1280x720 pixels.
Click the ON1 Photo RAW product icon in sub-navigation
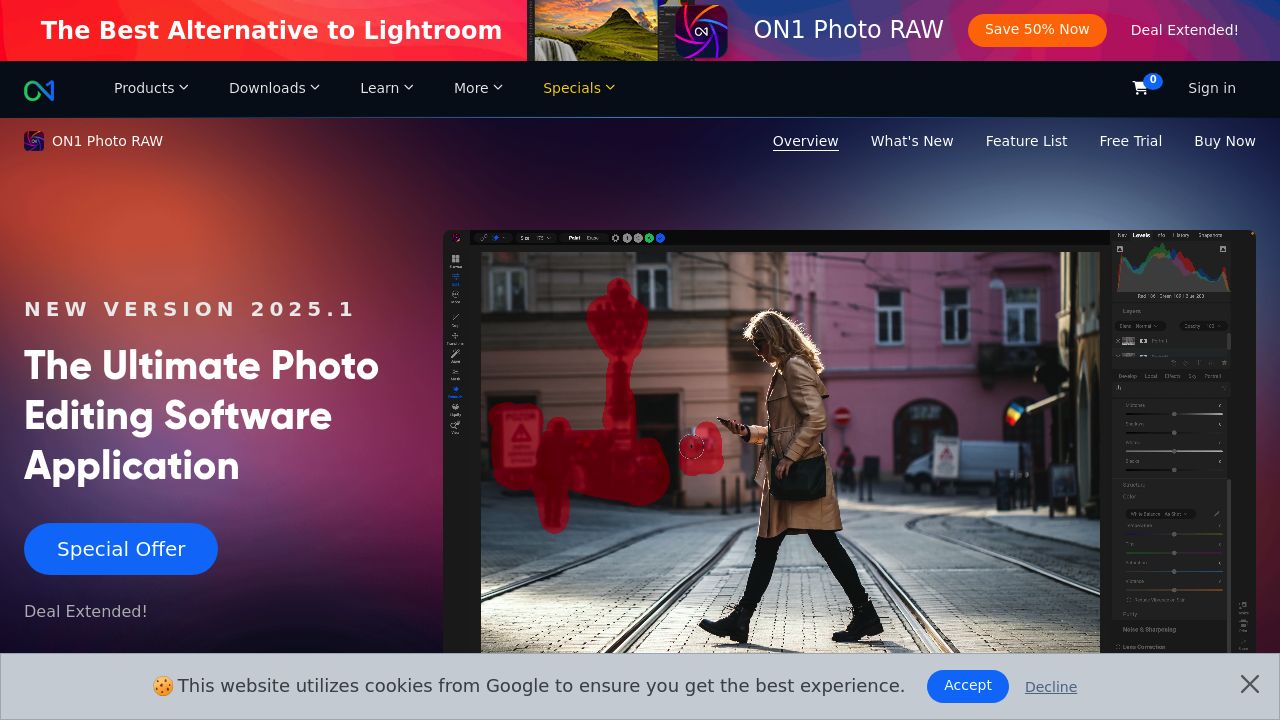34,141
